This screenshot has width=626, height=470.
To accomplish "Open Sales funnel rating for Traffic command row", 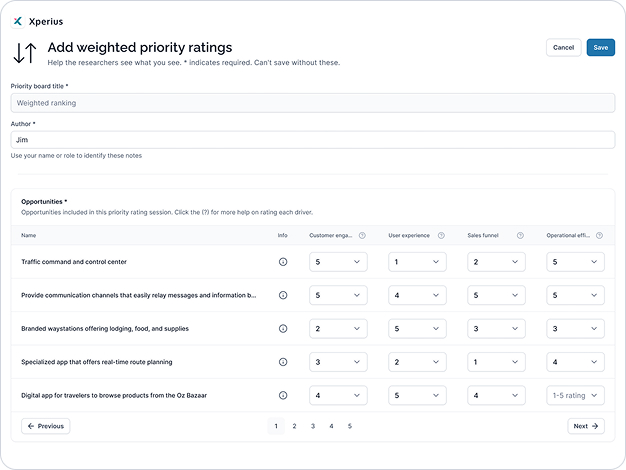I will (496, 262).
